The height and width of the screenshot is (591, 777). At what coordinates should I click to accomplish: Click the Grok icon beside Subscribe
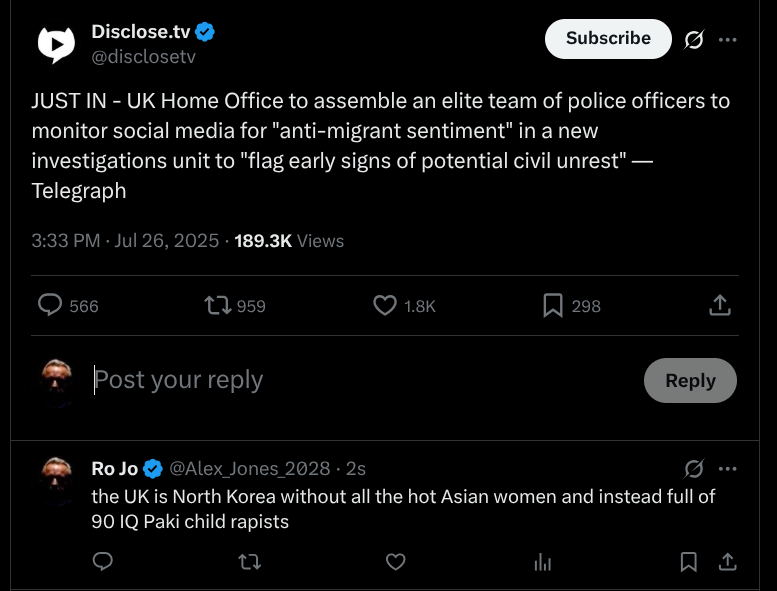point(694,40)
